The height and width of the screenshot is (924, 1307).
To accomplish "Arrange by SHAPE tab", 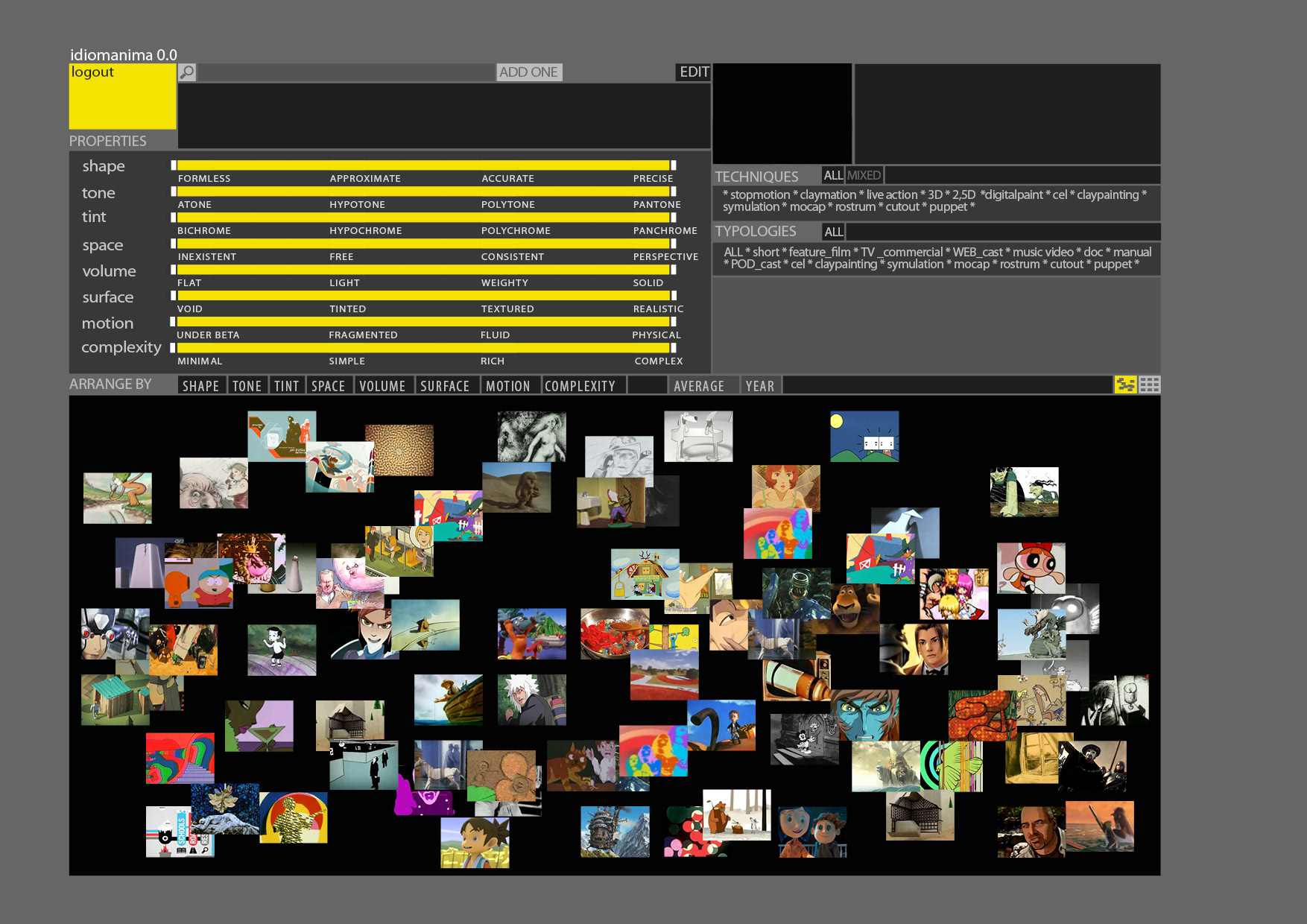I will tap(201, 386).
